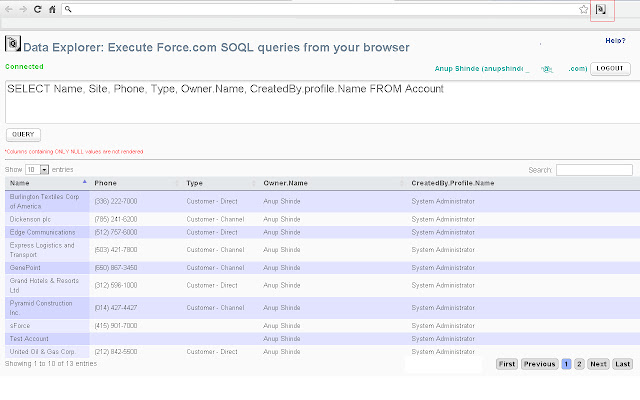Sort by the Owner.Name column header

point(333,183)
